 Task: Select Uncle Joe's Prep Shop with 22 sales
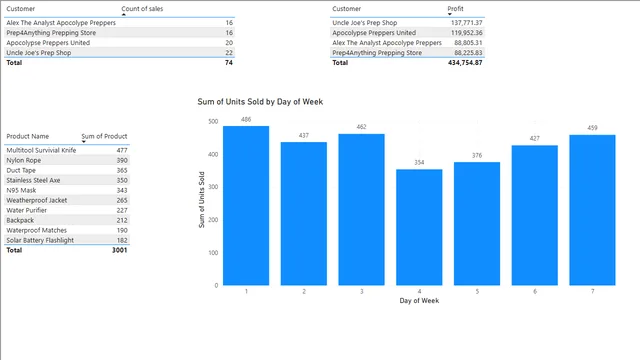pos(120,53)
